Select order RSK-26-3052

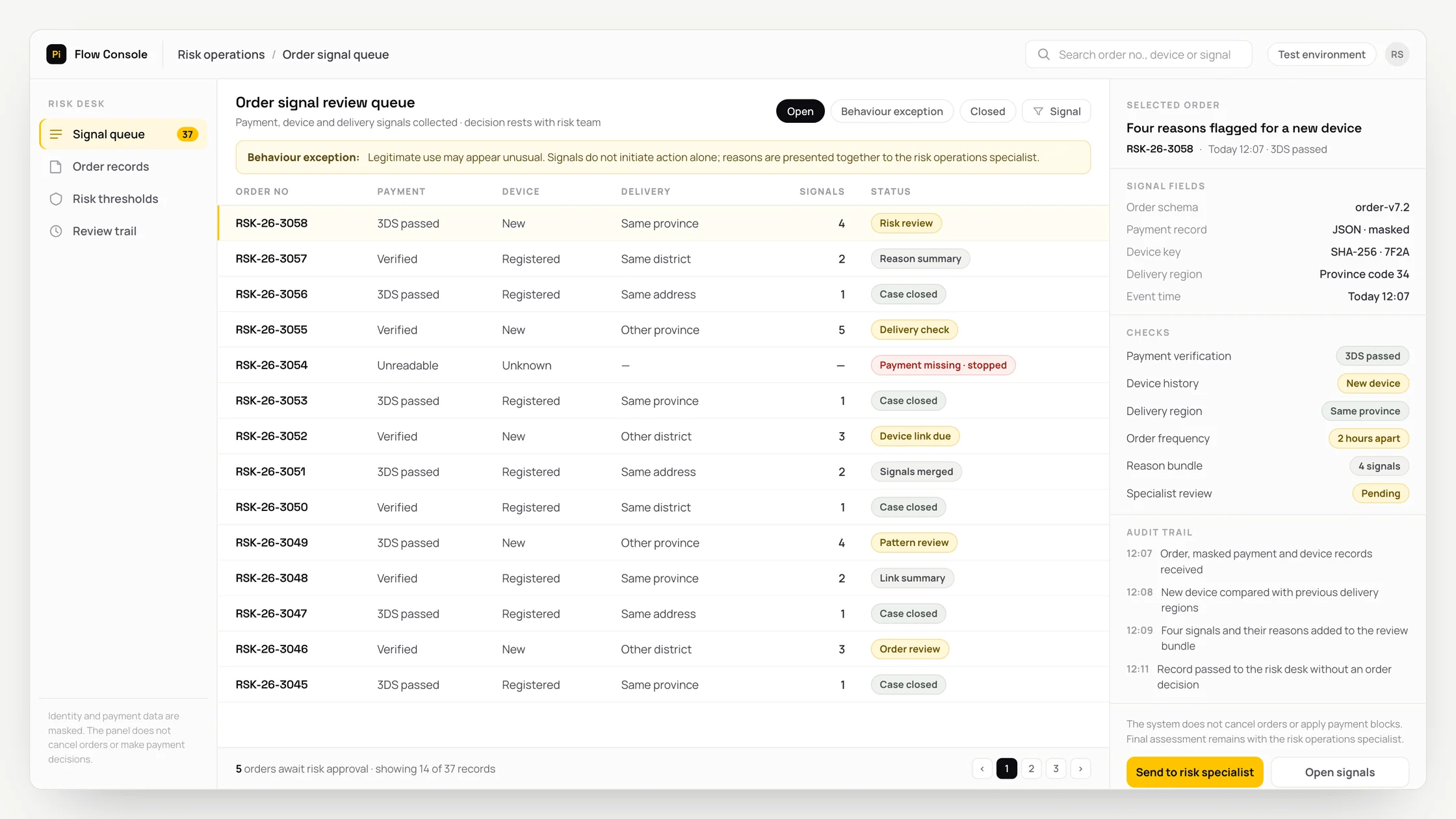click(663, 436)
